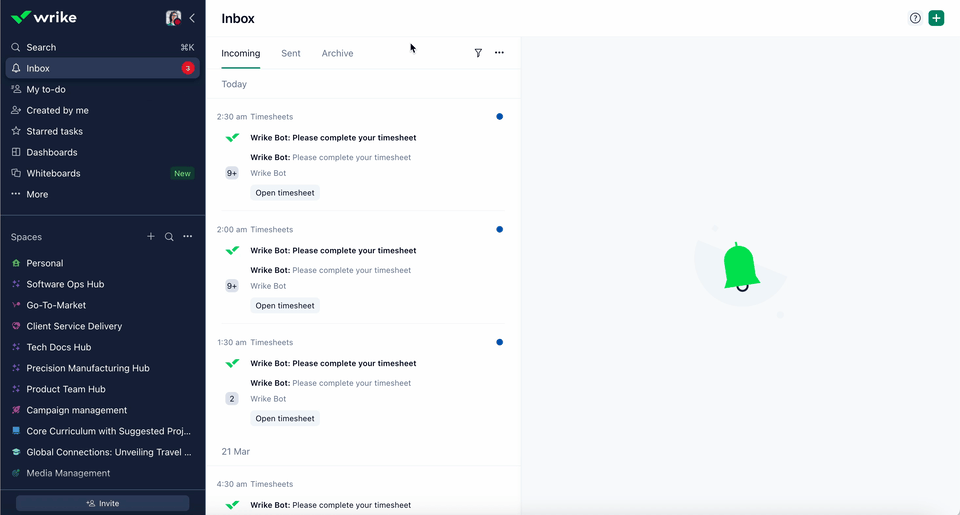Search spaces using magnifier icon
Screen dimensions: 960x515
(x=169, y=237)
